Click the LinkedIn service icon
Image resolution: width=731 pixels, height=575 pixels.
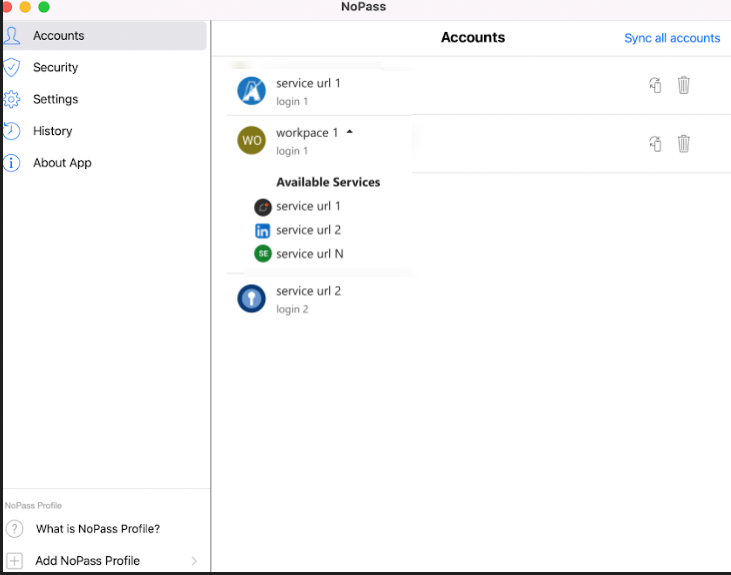pos(263,231)
